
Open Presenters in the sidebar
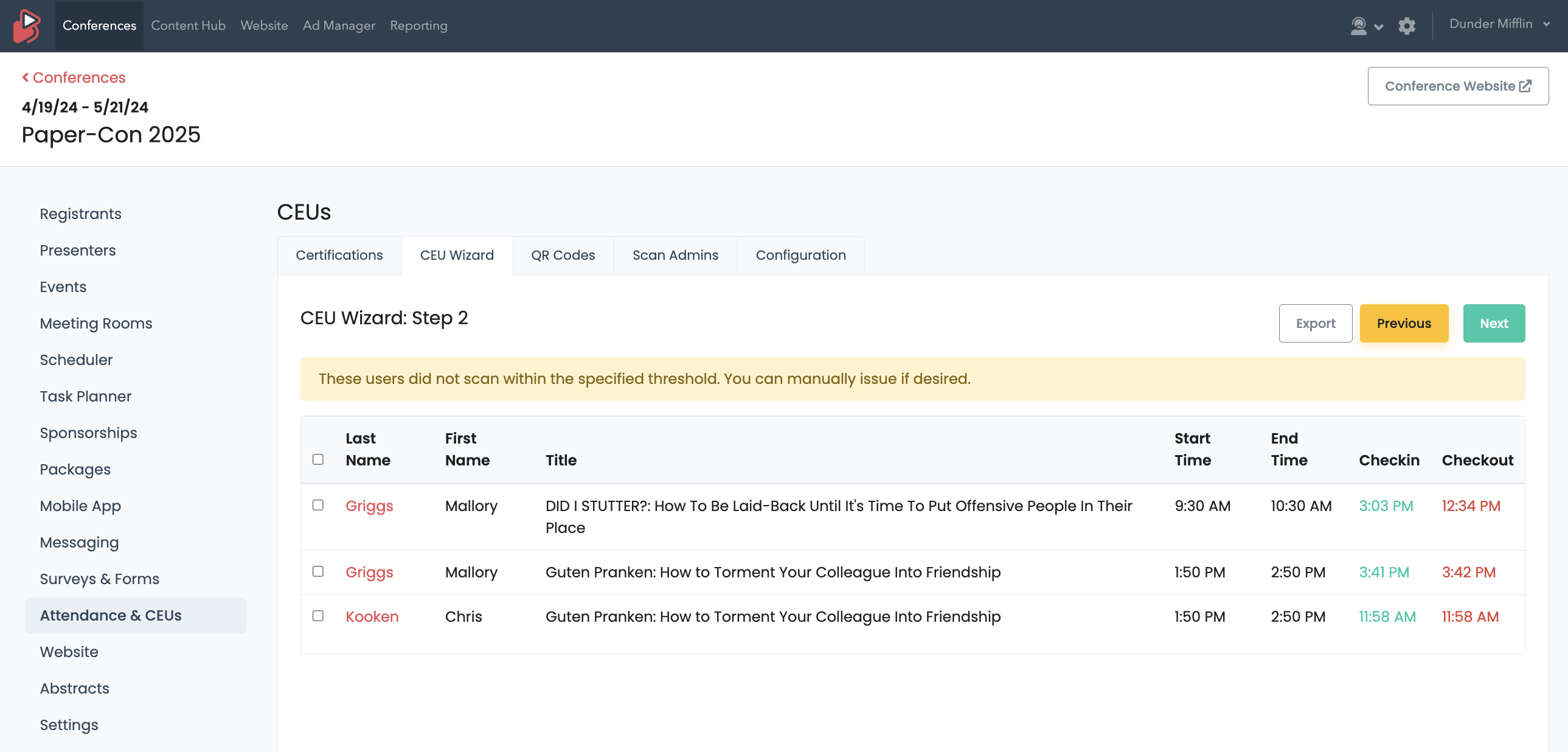[x=77, y=250]
